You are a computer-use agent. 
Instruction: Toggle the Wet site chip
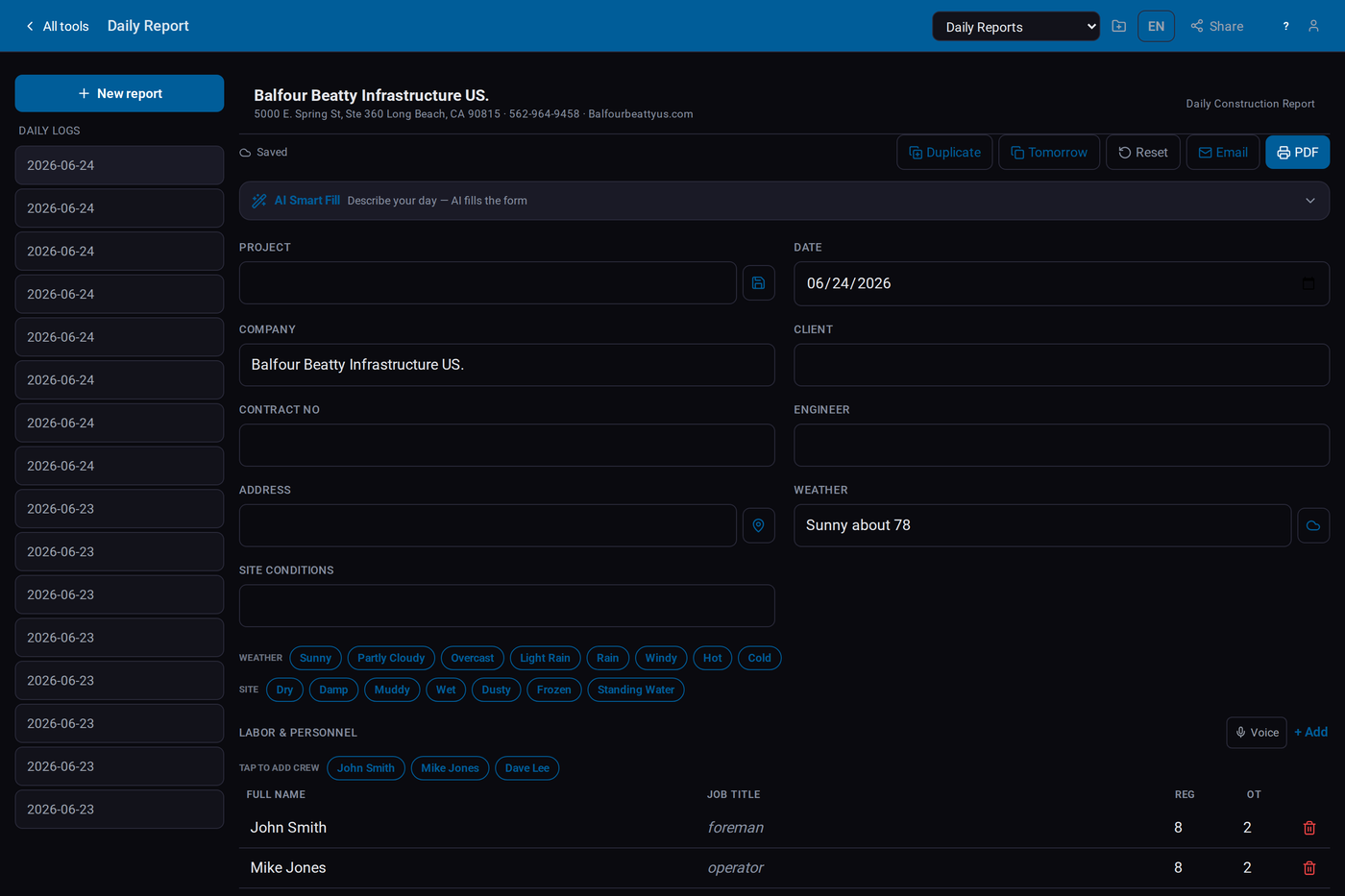pyautogui.click(x=446, y=690)
